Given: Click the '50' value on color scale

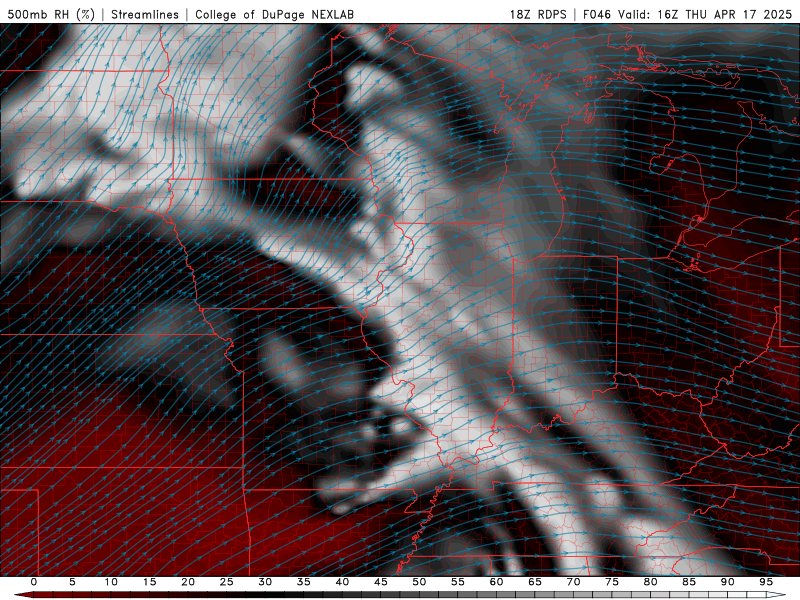Looking at the screenshot, I should (419, 582).
